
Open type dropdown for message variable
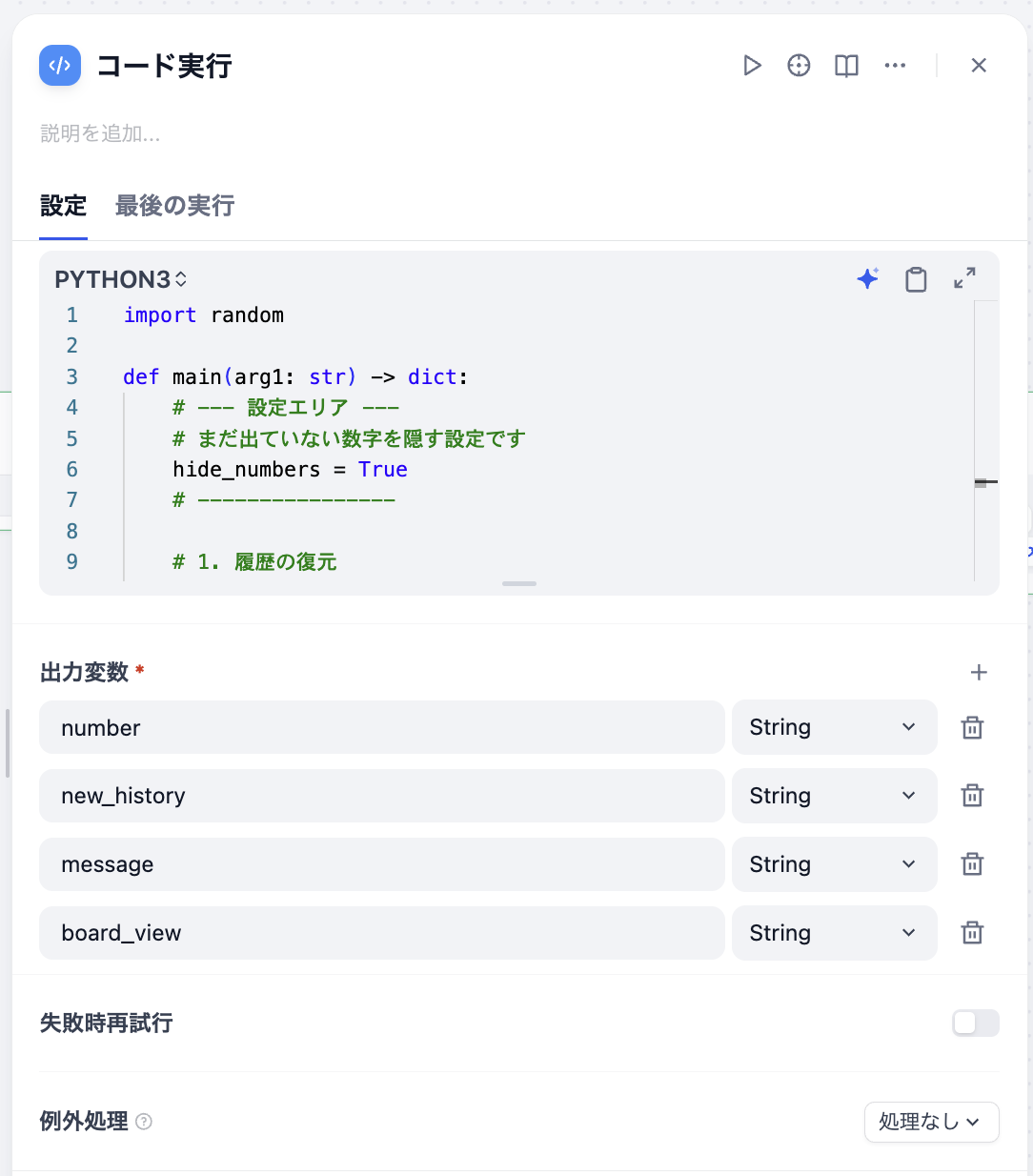(834, 864)
